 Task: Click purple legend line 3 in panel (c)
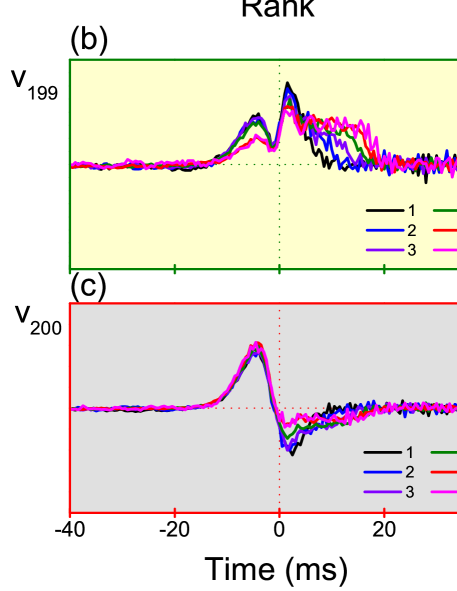(383, 491)
